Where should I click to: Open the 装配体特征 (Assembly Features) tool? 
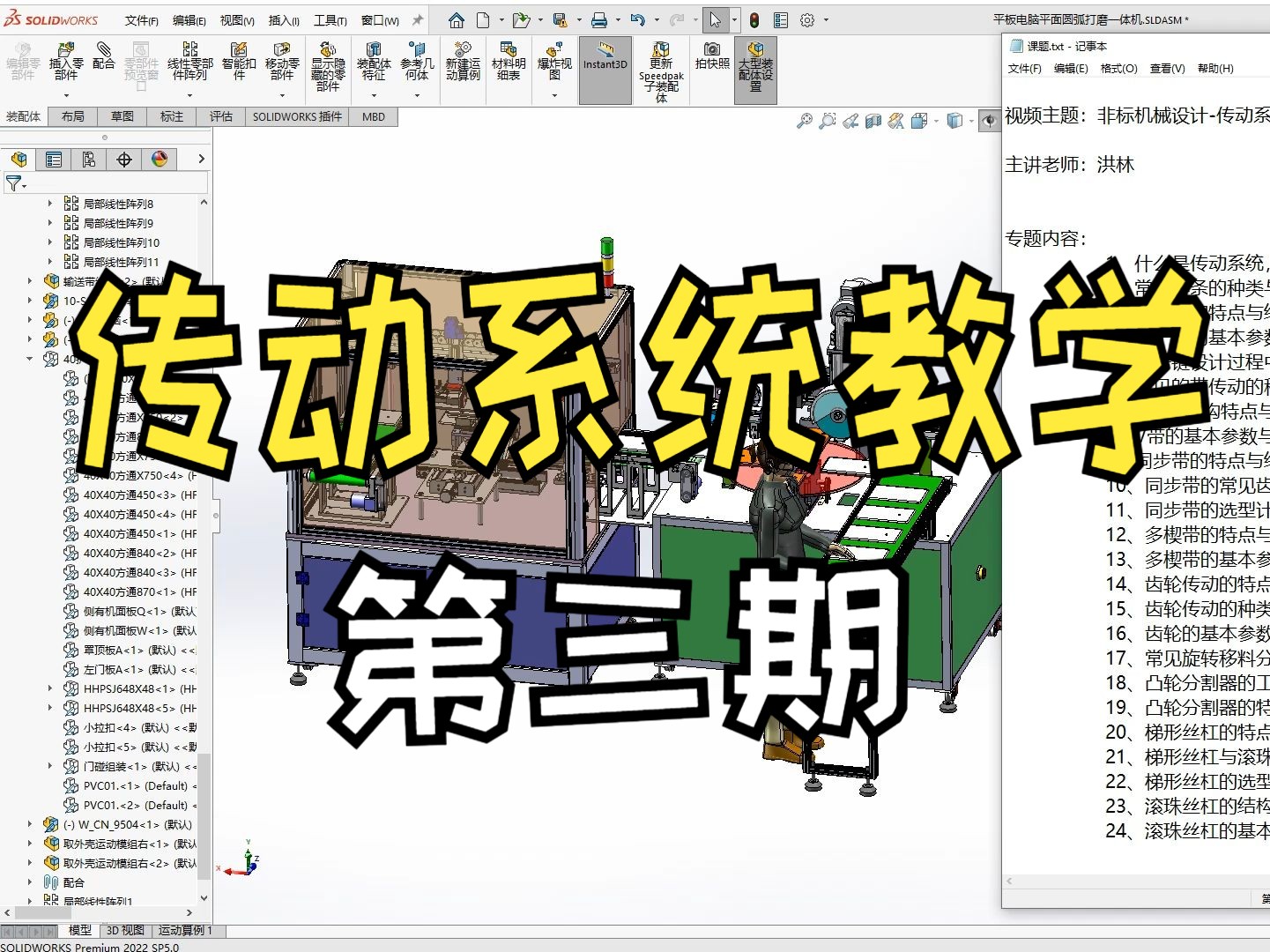[x=374, y=62]
